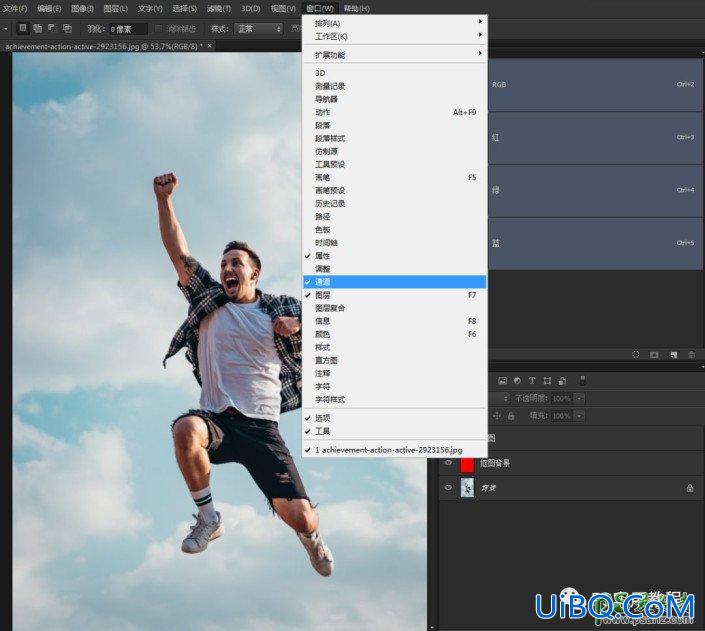705x631 pixels.
Task: Filter layers by type layer (T) icon
Action: click(x=532, y=381)
